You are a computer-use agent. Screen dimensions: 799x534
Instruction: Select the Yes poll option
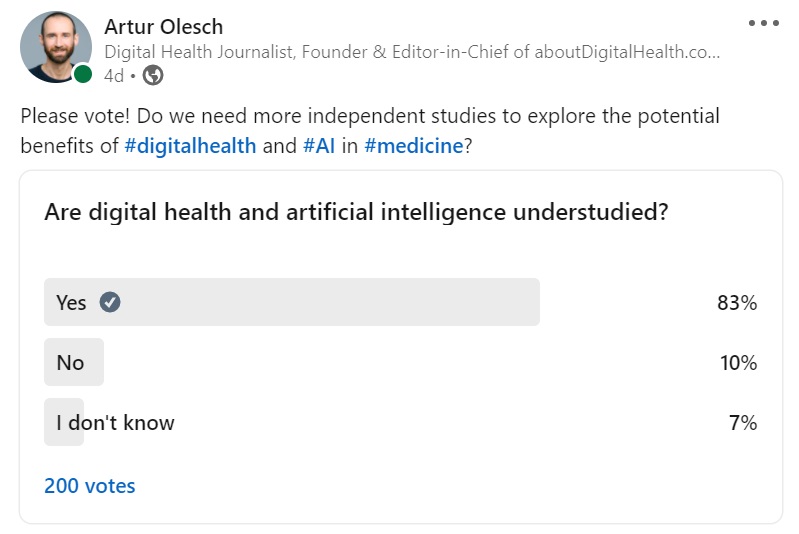coord(291,302)
